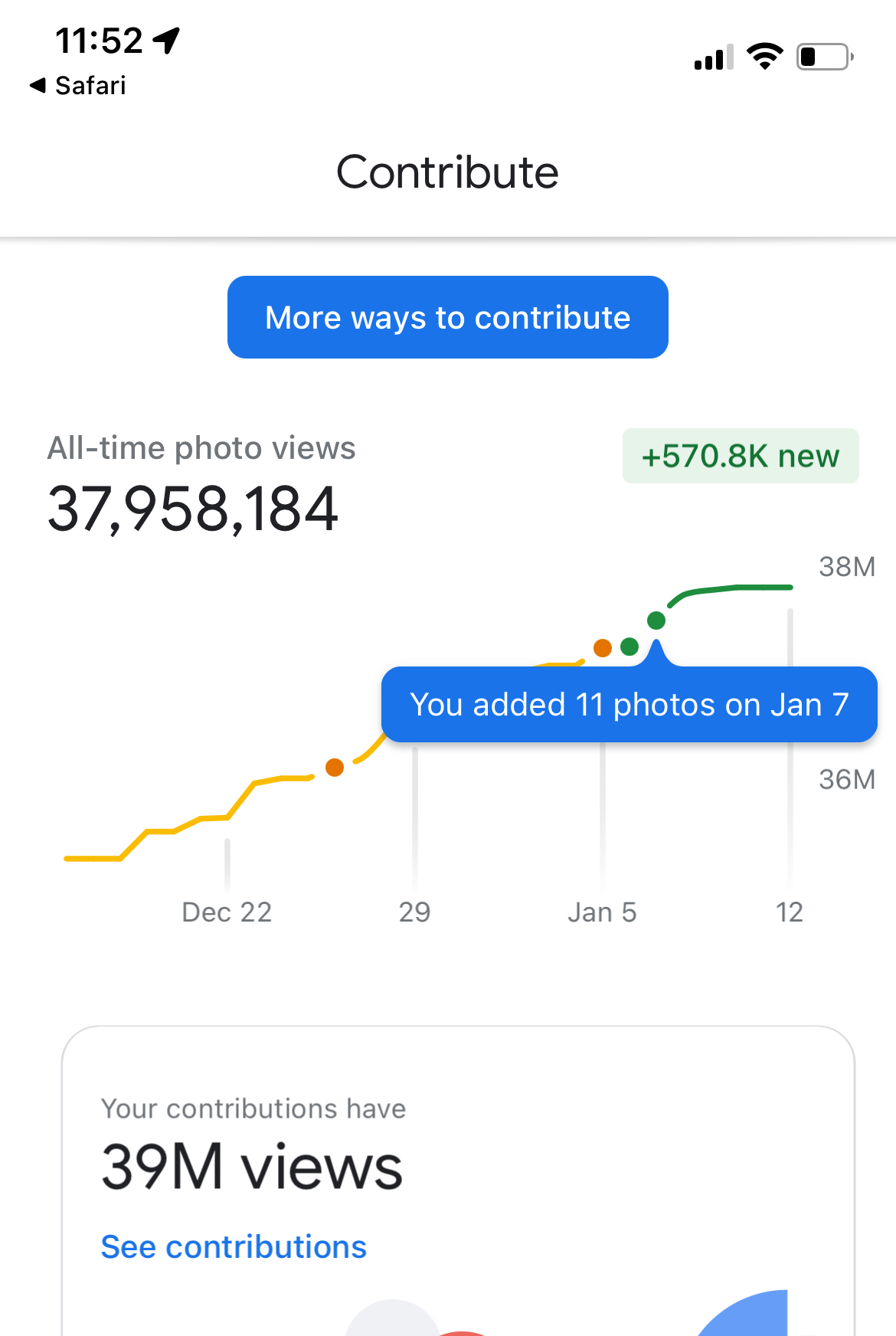Tap the +570.8K new badge

tap(740, 456)
